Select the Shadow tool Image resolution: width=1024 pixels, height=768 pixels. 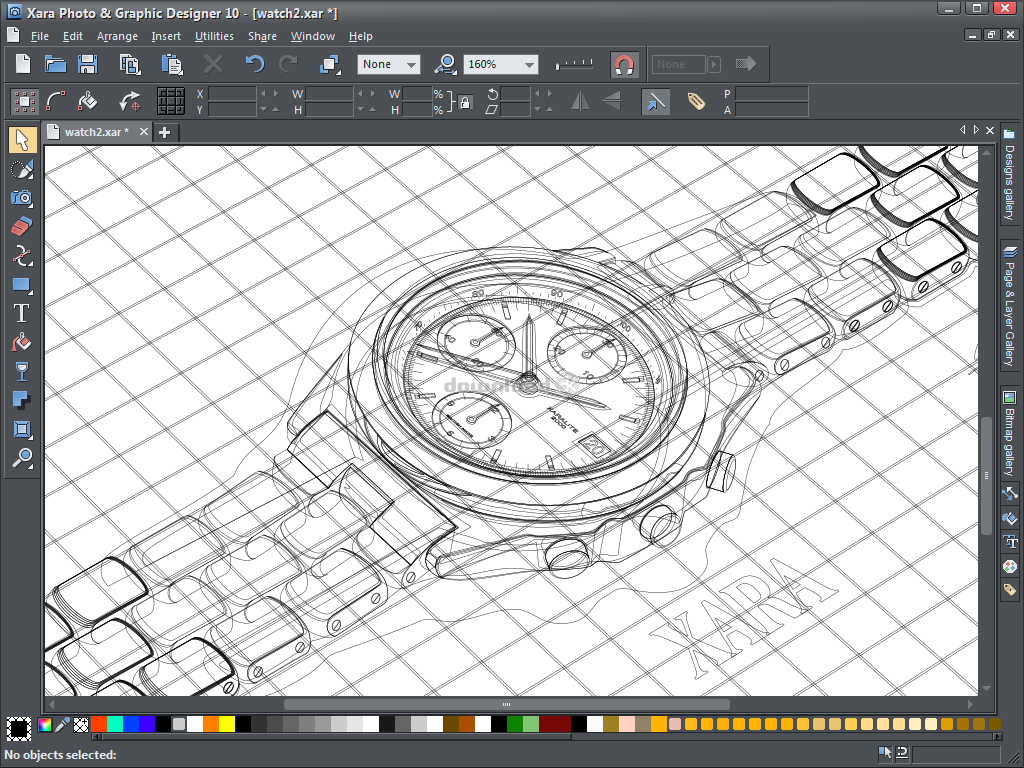(x=22, y=401)
